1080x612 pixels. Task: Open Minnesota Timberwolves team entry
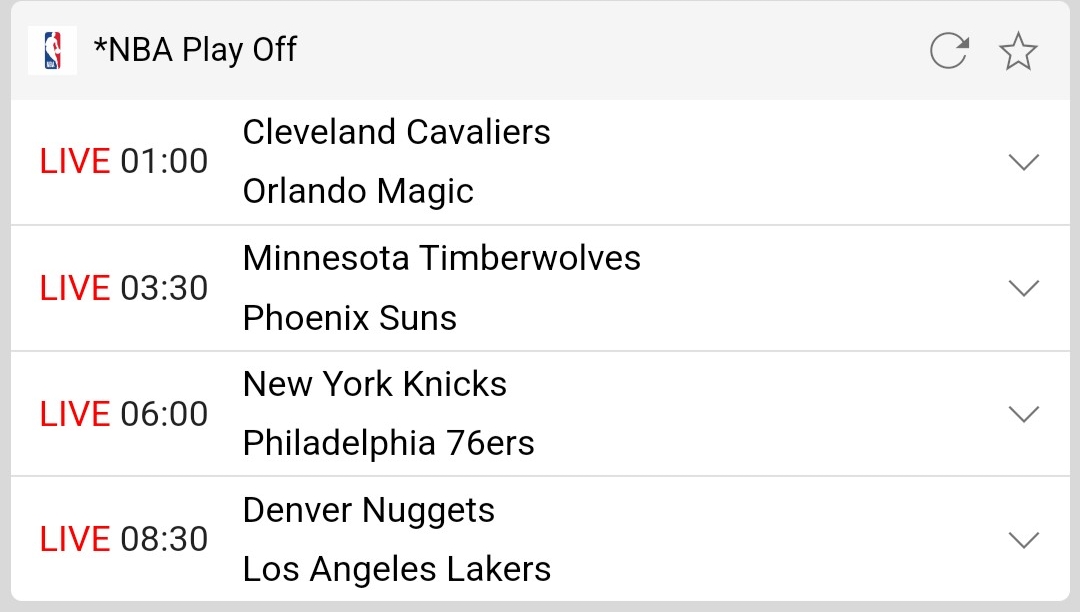441,258
